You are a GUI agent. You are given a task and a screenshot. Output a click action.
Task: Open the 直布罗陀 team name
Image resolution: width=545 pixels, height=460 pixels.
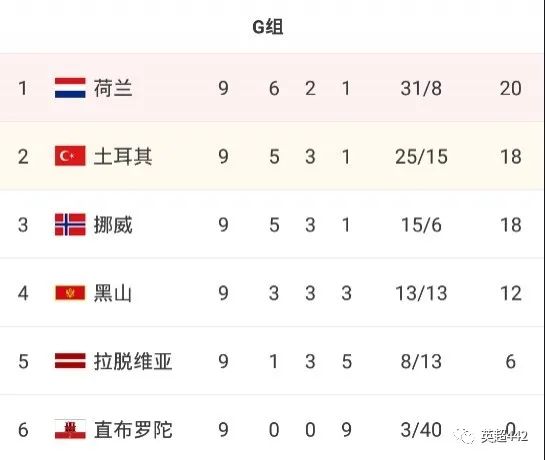coord(133,429)
